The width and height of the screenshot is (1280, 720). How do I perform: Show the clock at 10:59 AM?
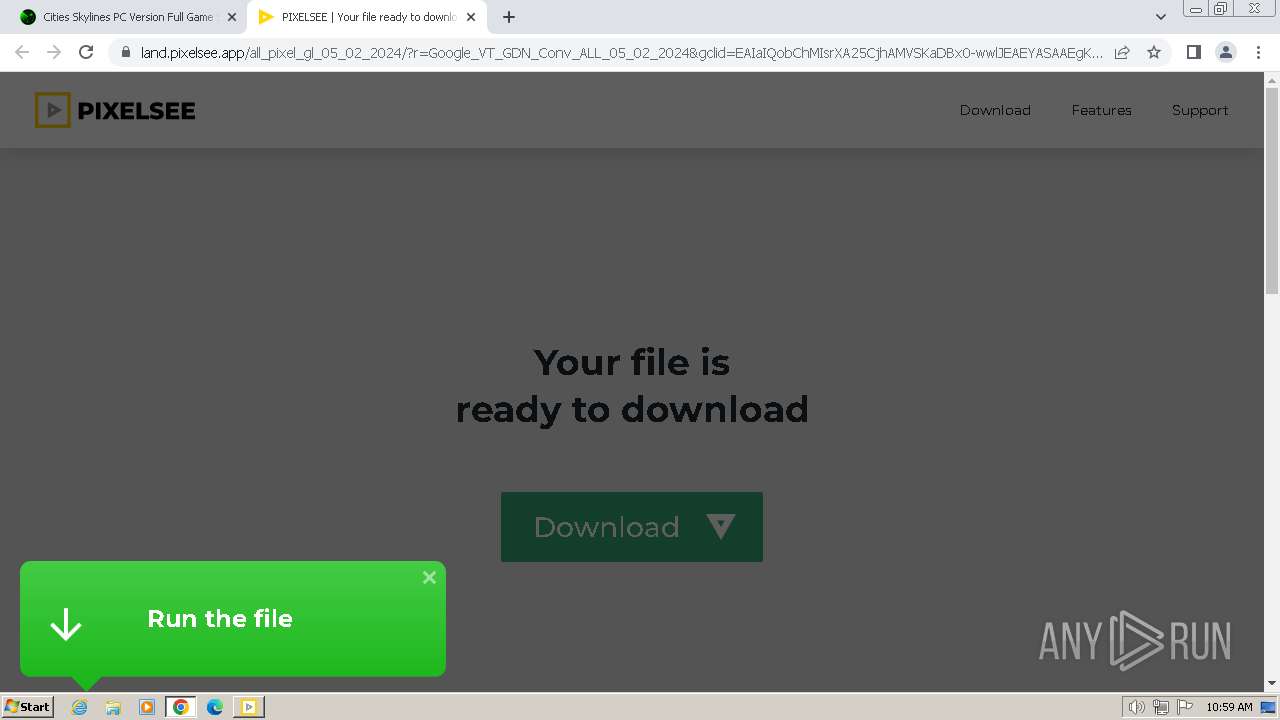point(1229,707)
